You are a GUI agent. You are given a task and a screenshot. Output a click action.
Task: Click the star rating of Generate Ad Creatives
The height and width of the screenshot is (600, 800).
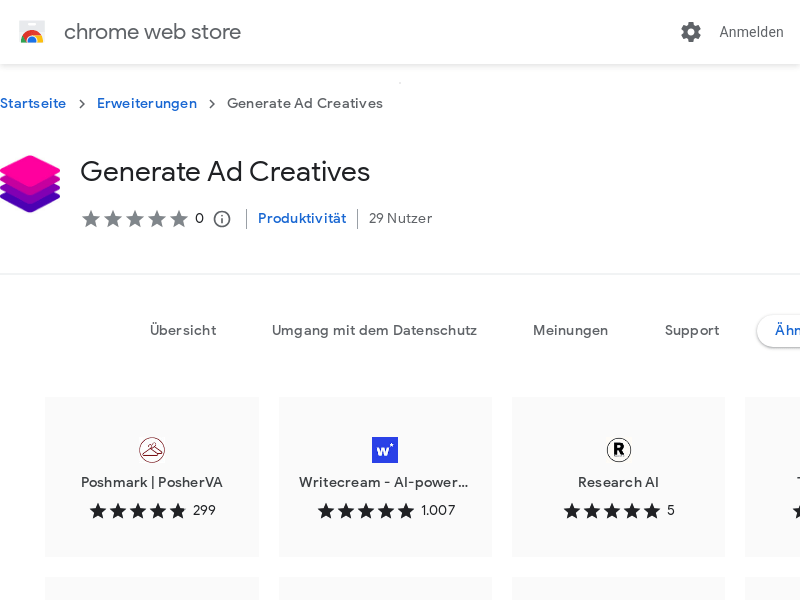[x=135, y=219]
